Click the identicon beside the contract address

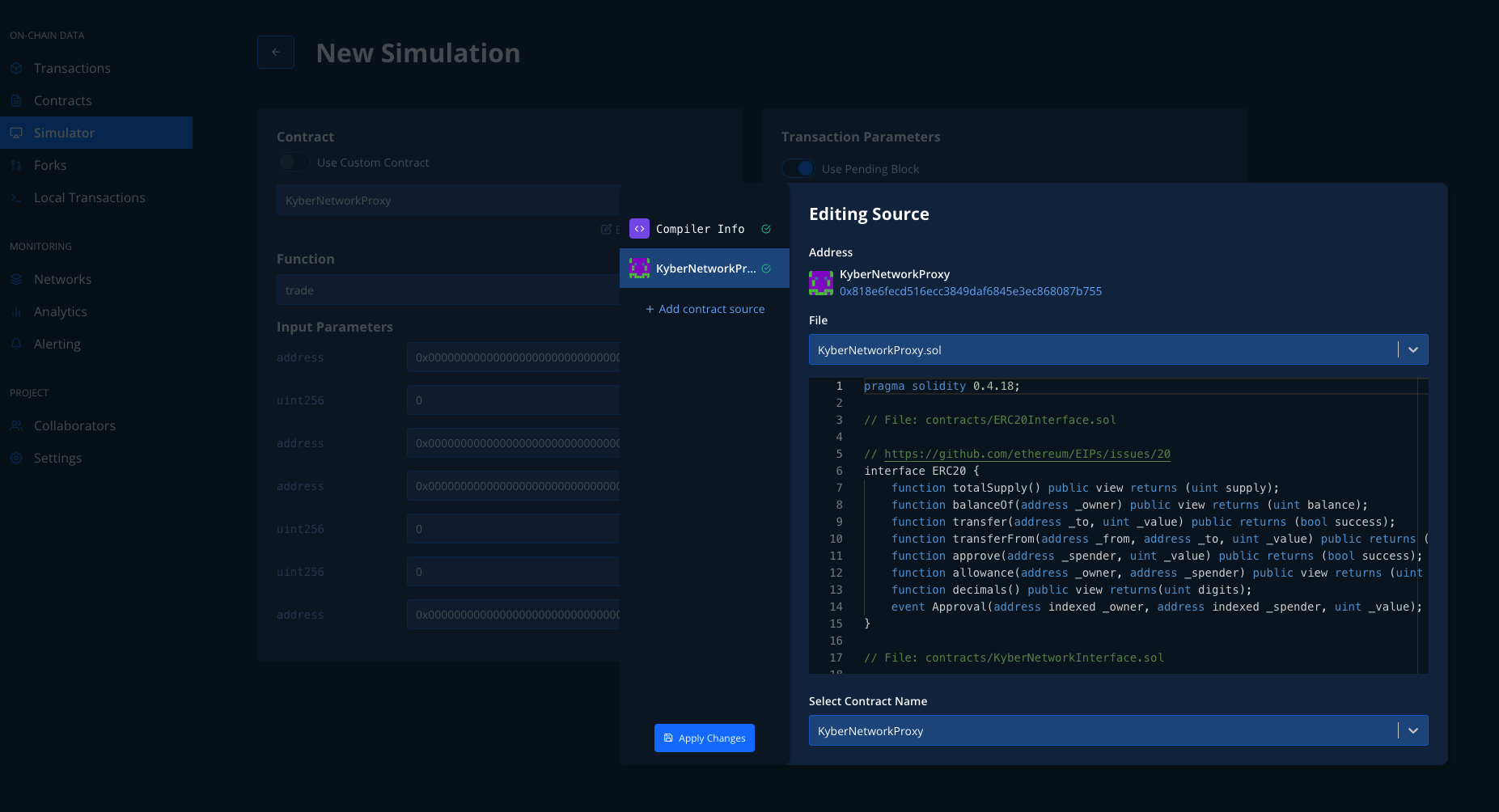pos(821,283)
